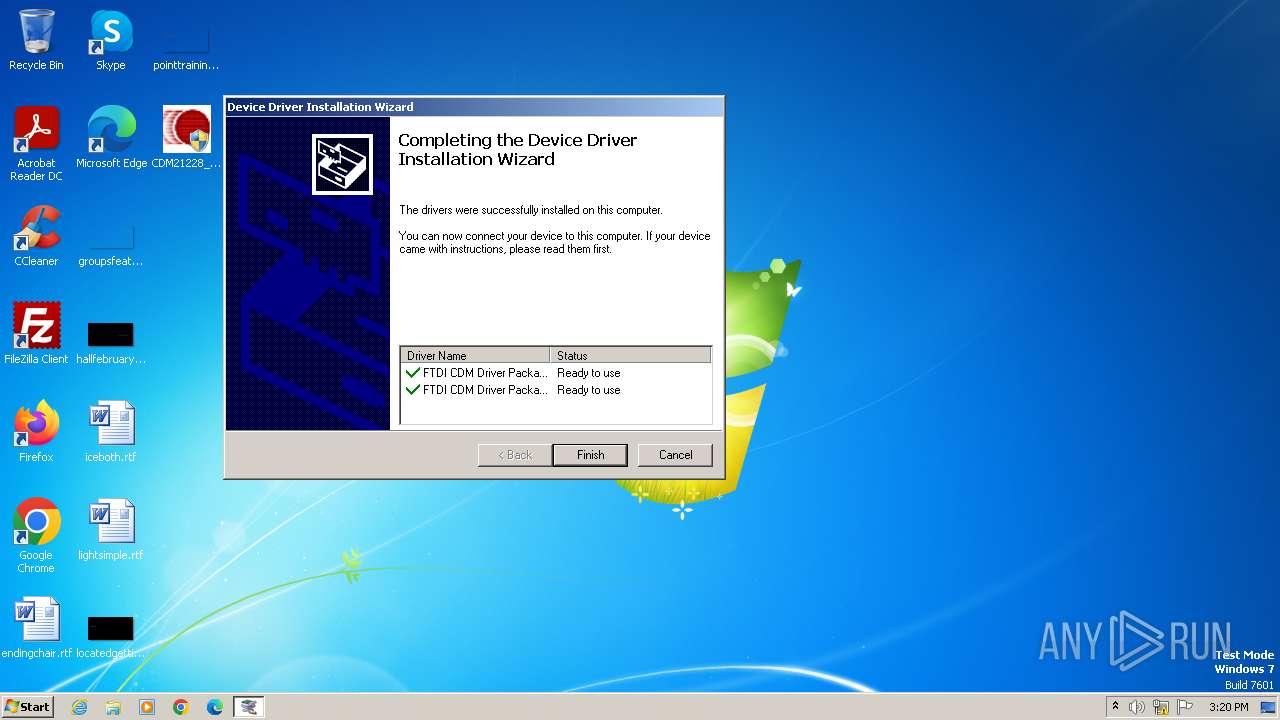This screenshot has width=1280, height=720.
Task: Click second row green checkmark icon
Action: [x=413, y=390]
